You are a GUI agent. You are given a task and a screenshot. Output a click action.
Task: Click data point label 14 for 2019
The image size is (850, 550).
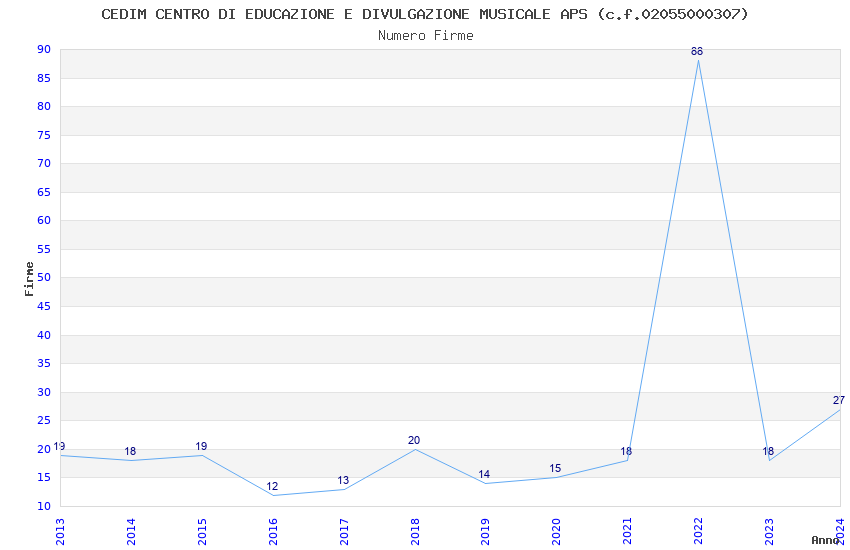(x=484, y=475)
